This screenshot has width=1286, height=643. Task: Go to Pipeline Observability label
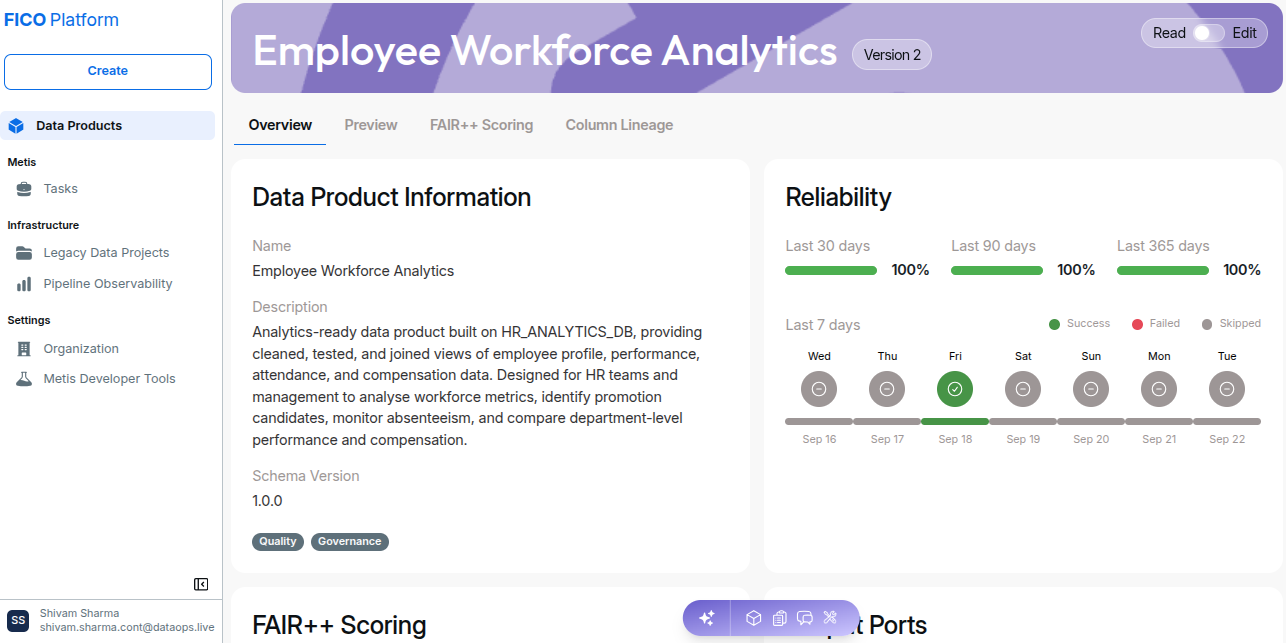[108, 284]
